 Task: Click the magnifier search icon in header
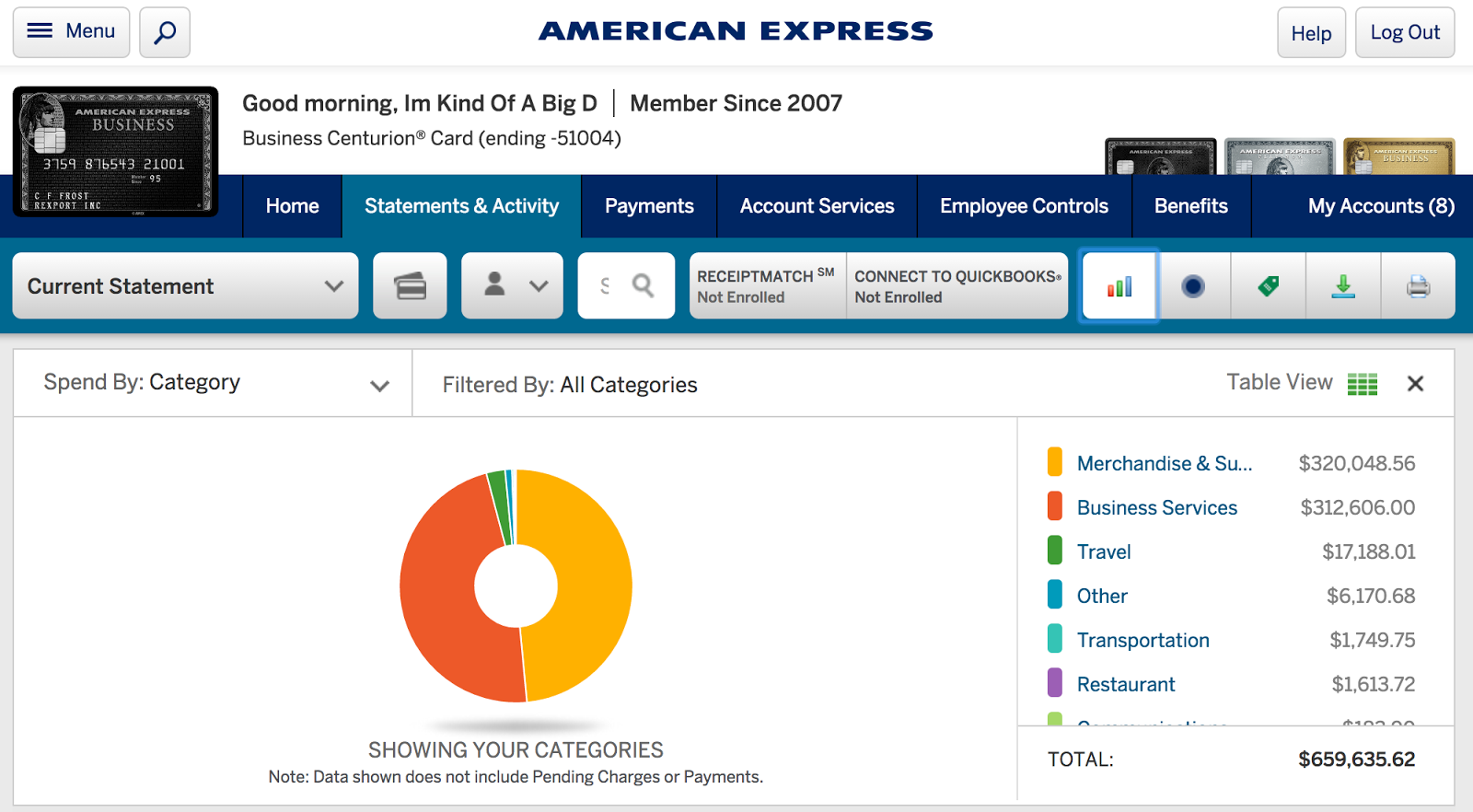(x=165, y=32)
